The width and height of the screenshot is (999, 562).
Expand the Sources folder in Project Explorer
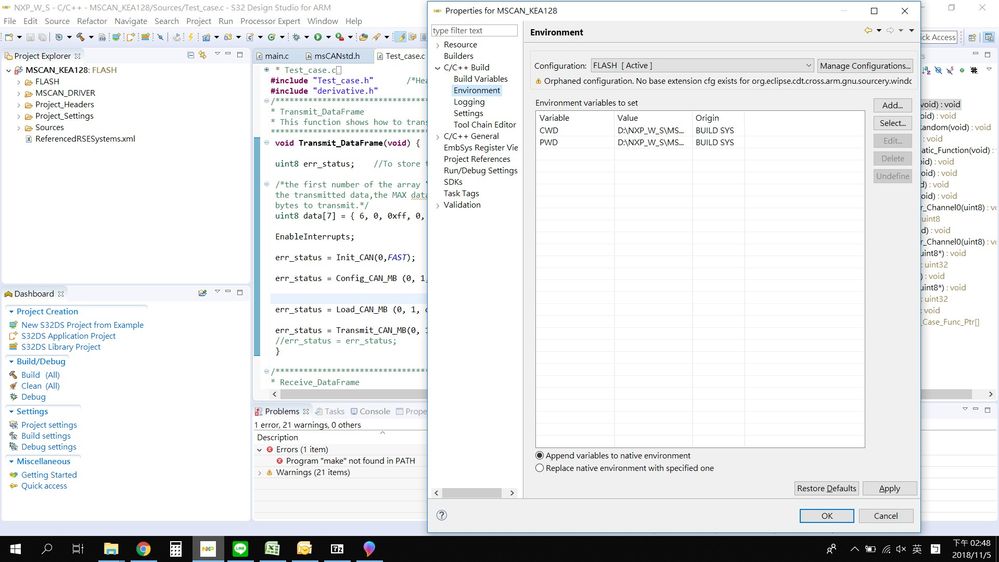18,127
